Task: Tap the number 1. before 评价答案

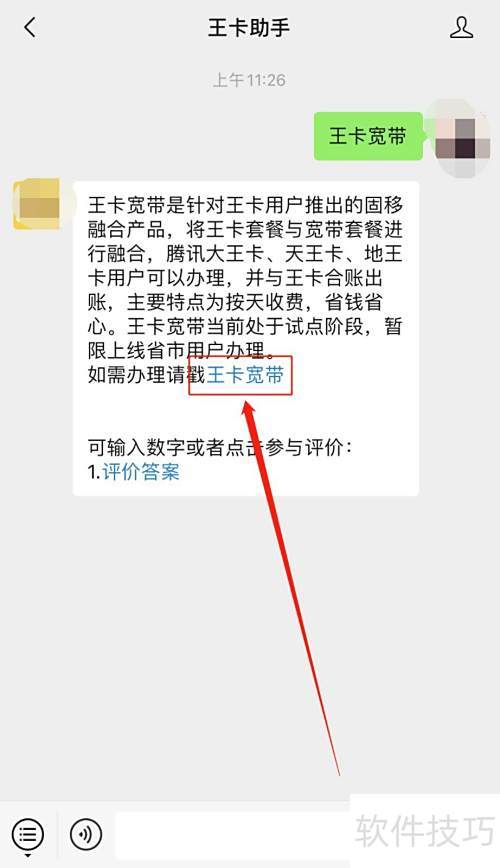Action: (x=94, y=472)
